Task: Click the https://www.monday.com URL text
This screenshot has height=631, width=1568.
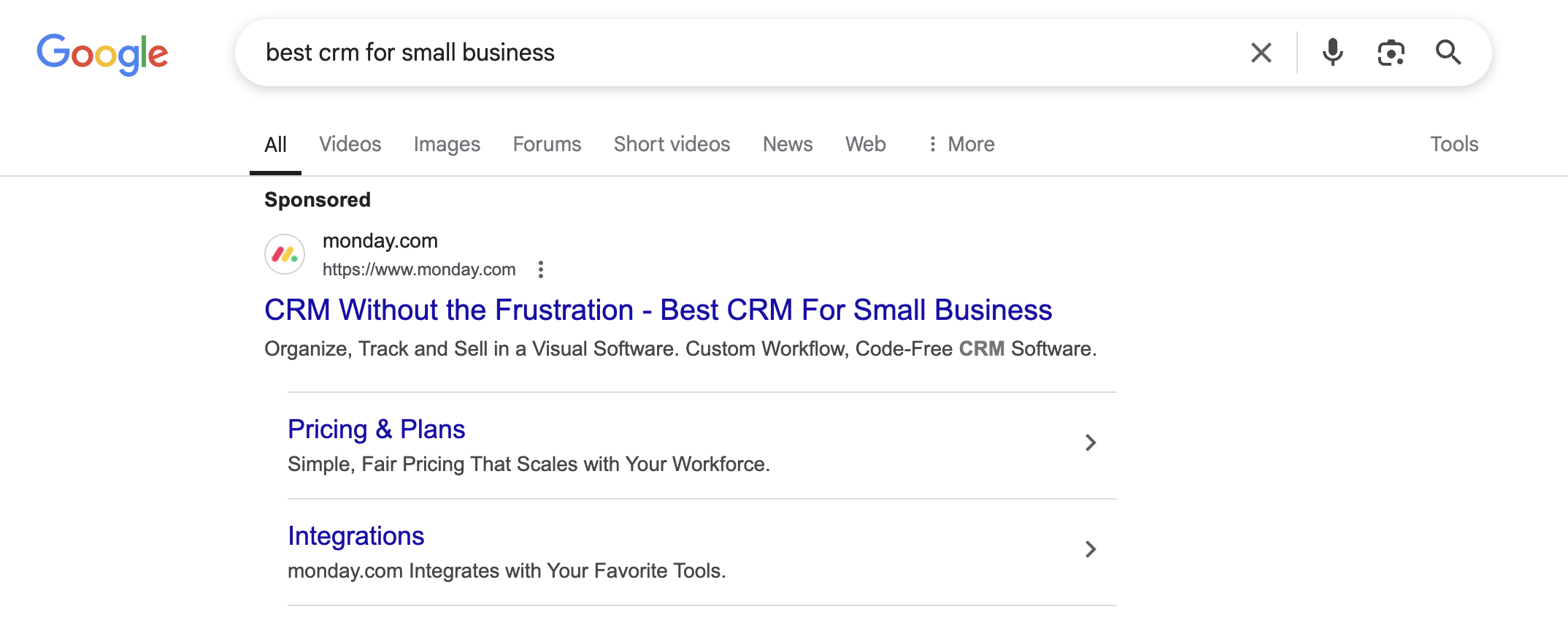Action: 419,269
